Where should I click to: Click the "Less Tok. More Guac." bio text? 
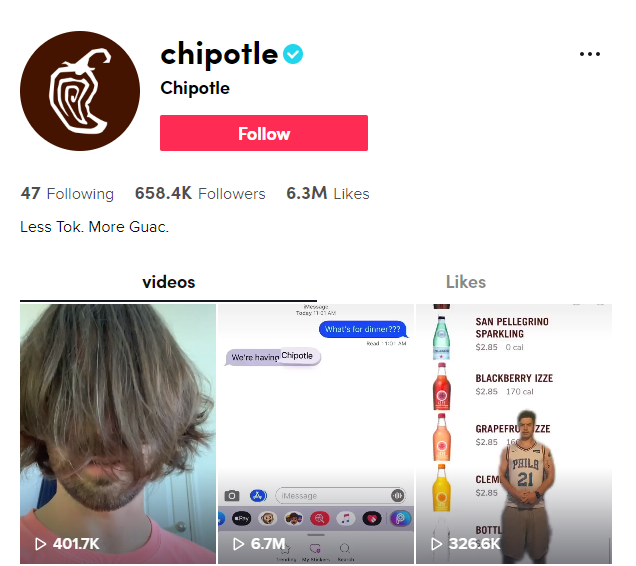(x=95, y=227)
